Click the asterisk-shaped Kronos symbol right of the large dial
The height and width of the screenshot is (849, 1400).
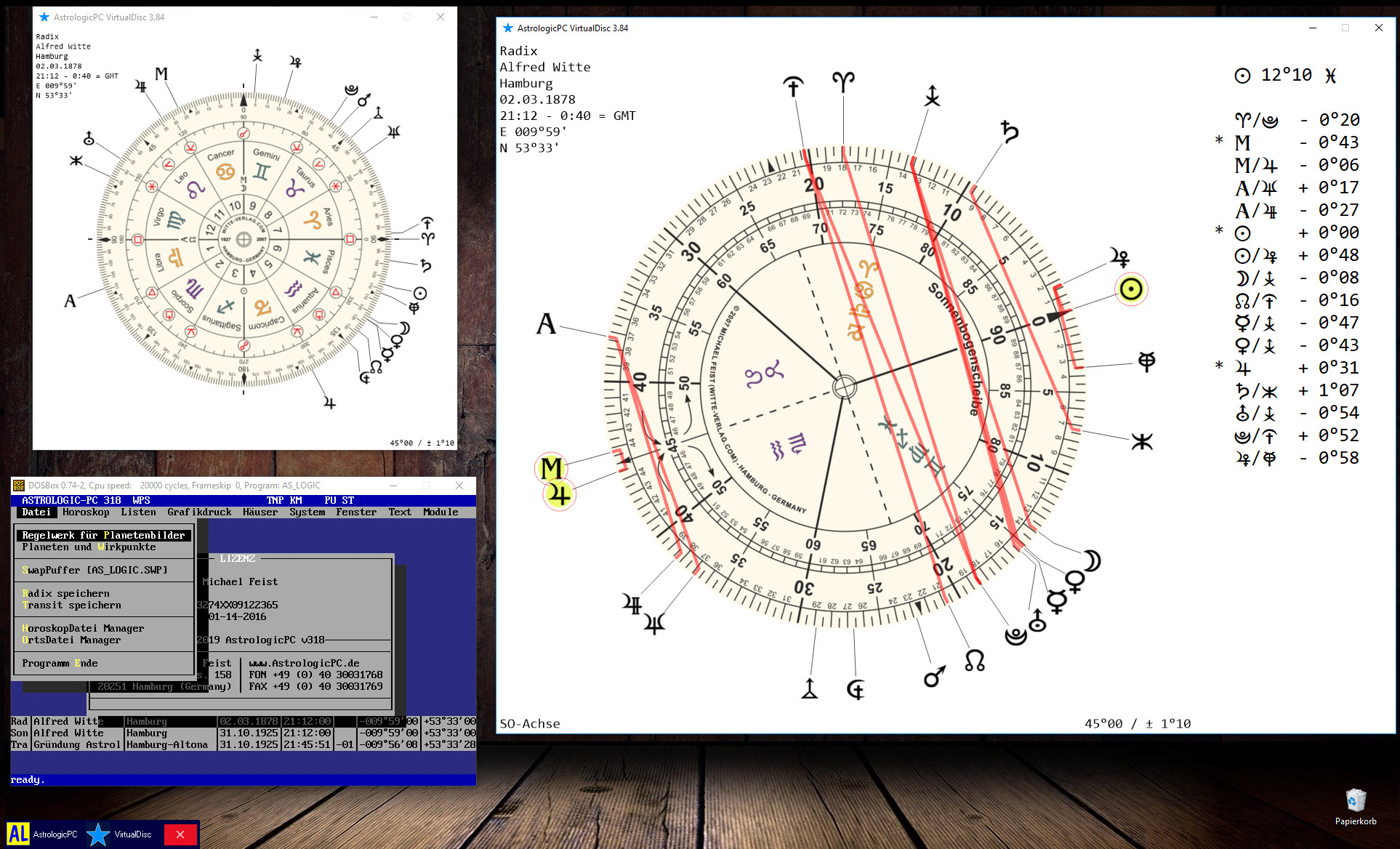(1142, 441)
